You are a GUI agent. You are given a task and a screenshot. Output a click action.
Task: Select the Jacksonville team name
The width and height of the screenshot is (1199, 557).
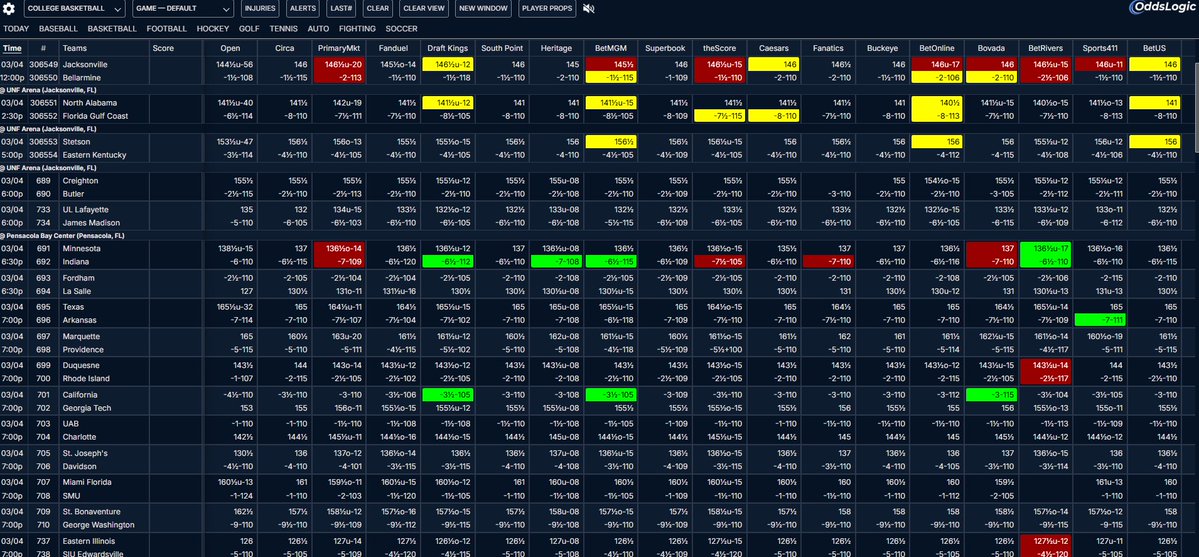coord(85,65)
